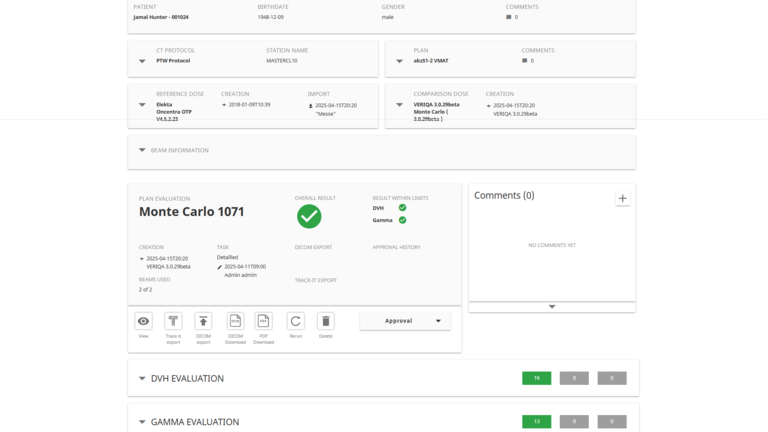
Task: Open the Approval dropdown
Action: point(405,321)
